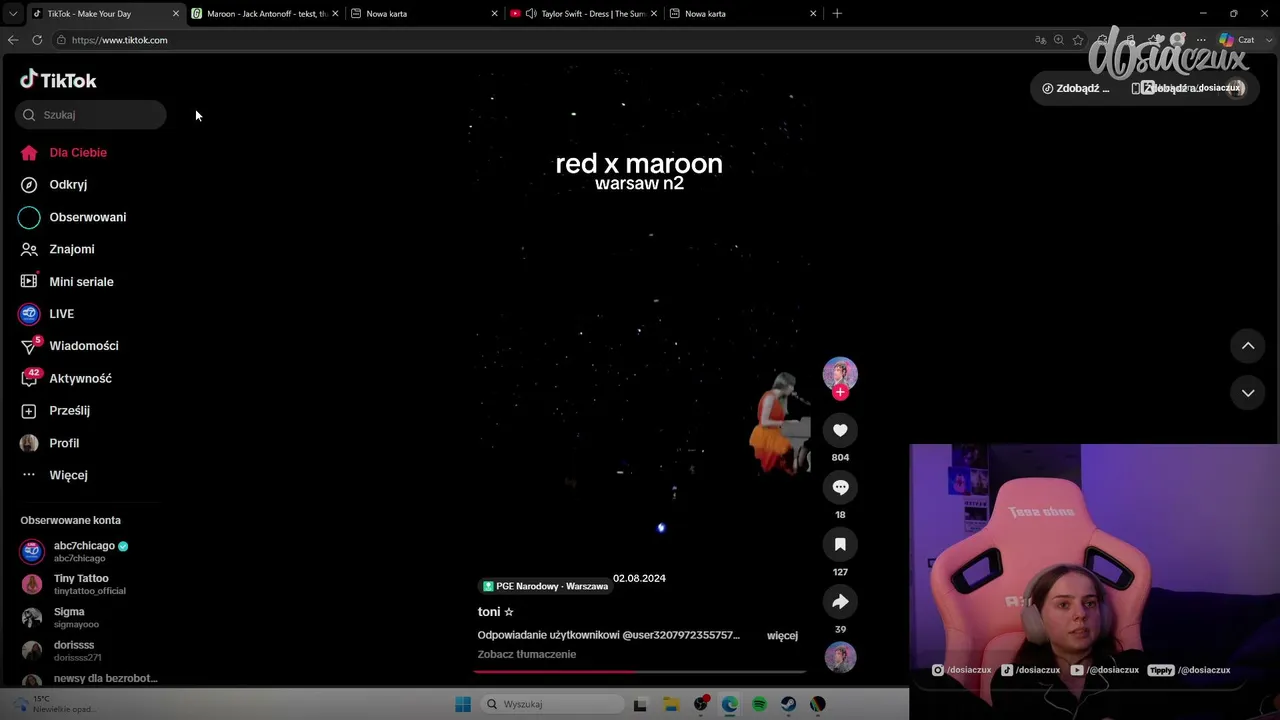The width and height of the screenshot is (1280, 720).
Task: Open Copilot Czat in browser
Action: coord(1237,40)
